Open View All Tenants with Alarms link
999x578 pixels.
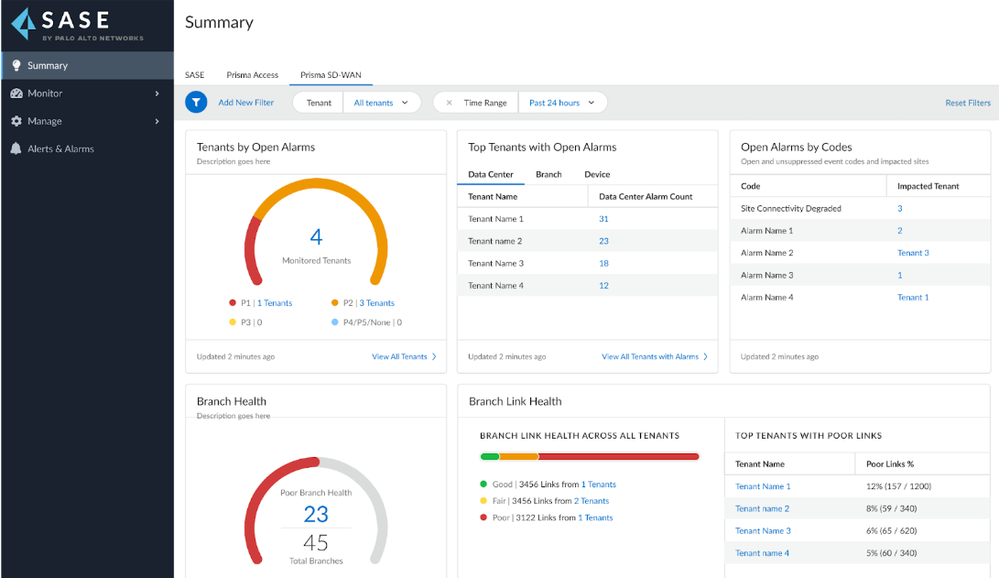click(650, 357)
